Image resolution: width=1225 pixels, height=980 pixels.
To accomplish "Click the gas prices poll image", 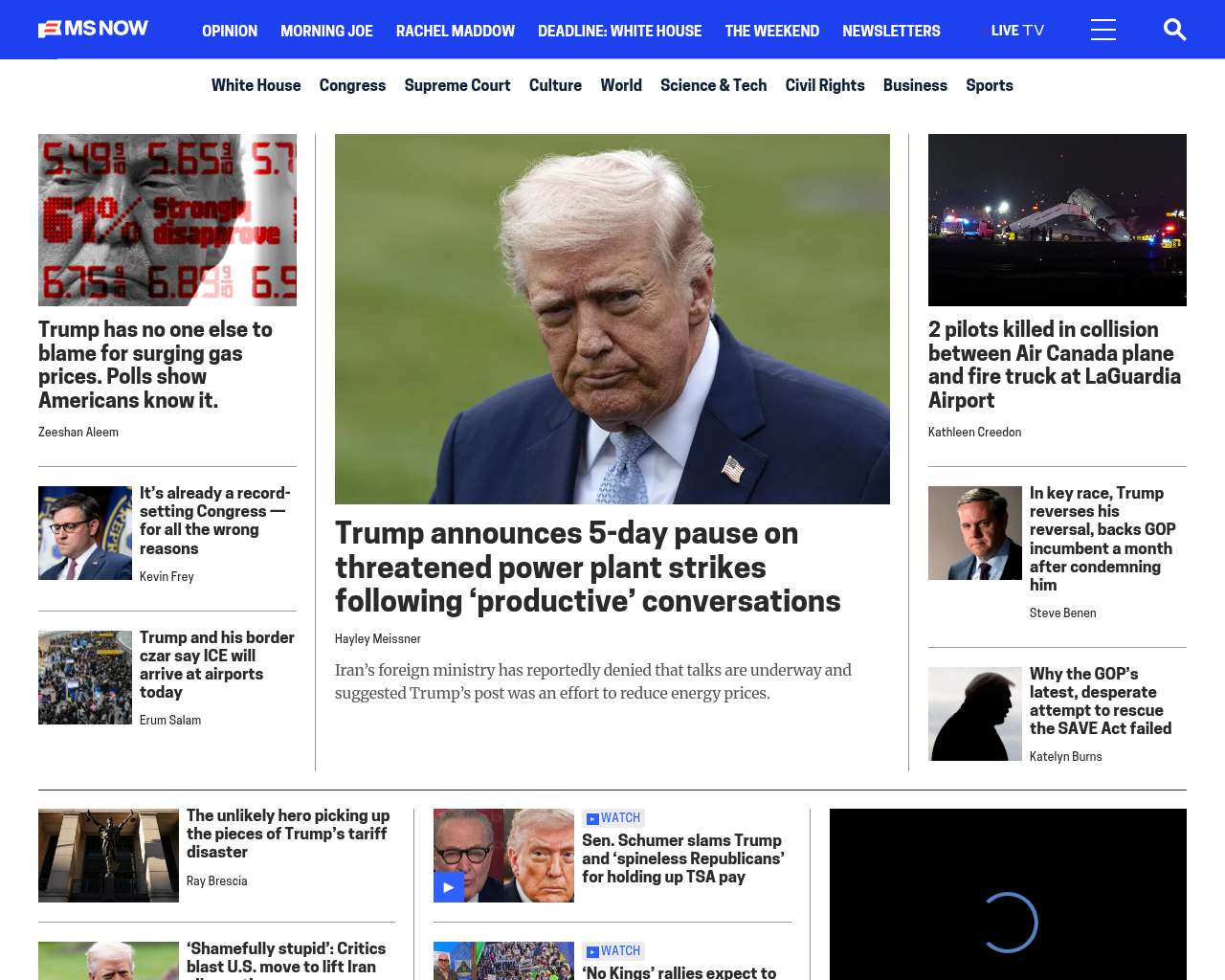I will pyautogui.click(x=167, y=220).
